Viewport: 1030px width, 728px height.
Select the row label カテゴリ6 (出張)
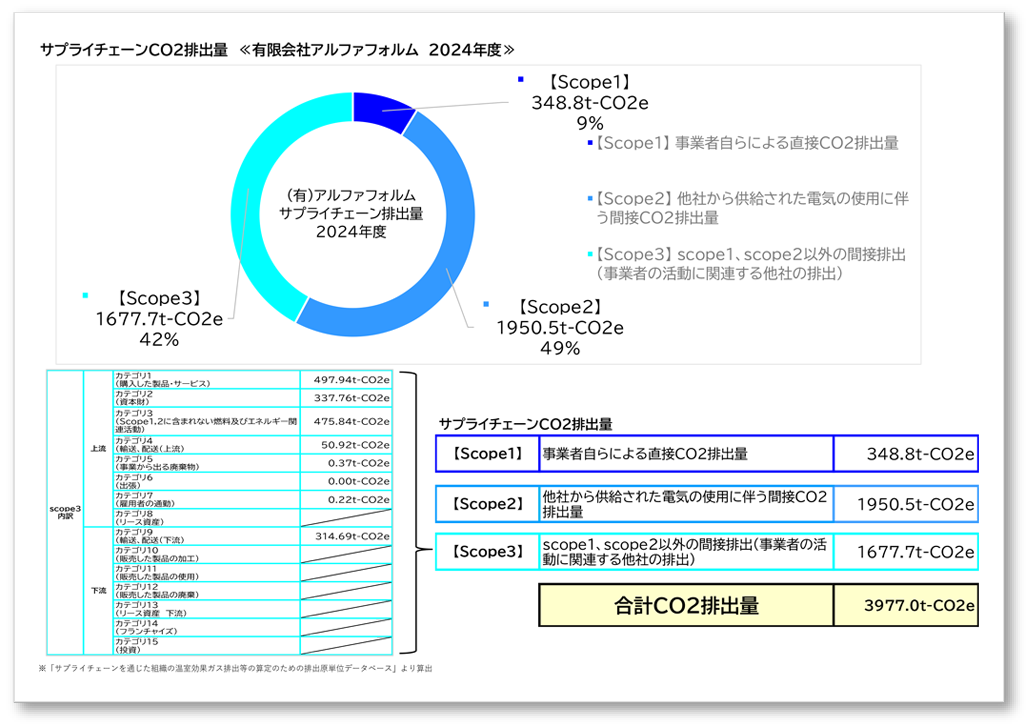[x=206, y=481]
